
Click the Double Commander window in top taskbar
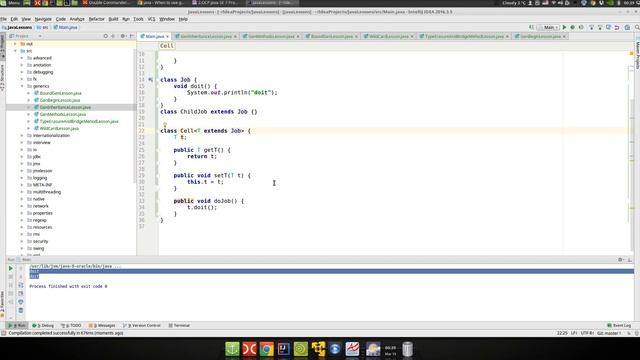tap(106, 3)
